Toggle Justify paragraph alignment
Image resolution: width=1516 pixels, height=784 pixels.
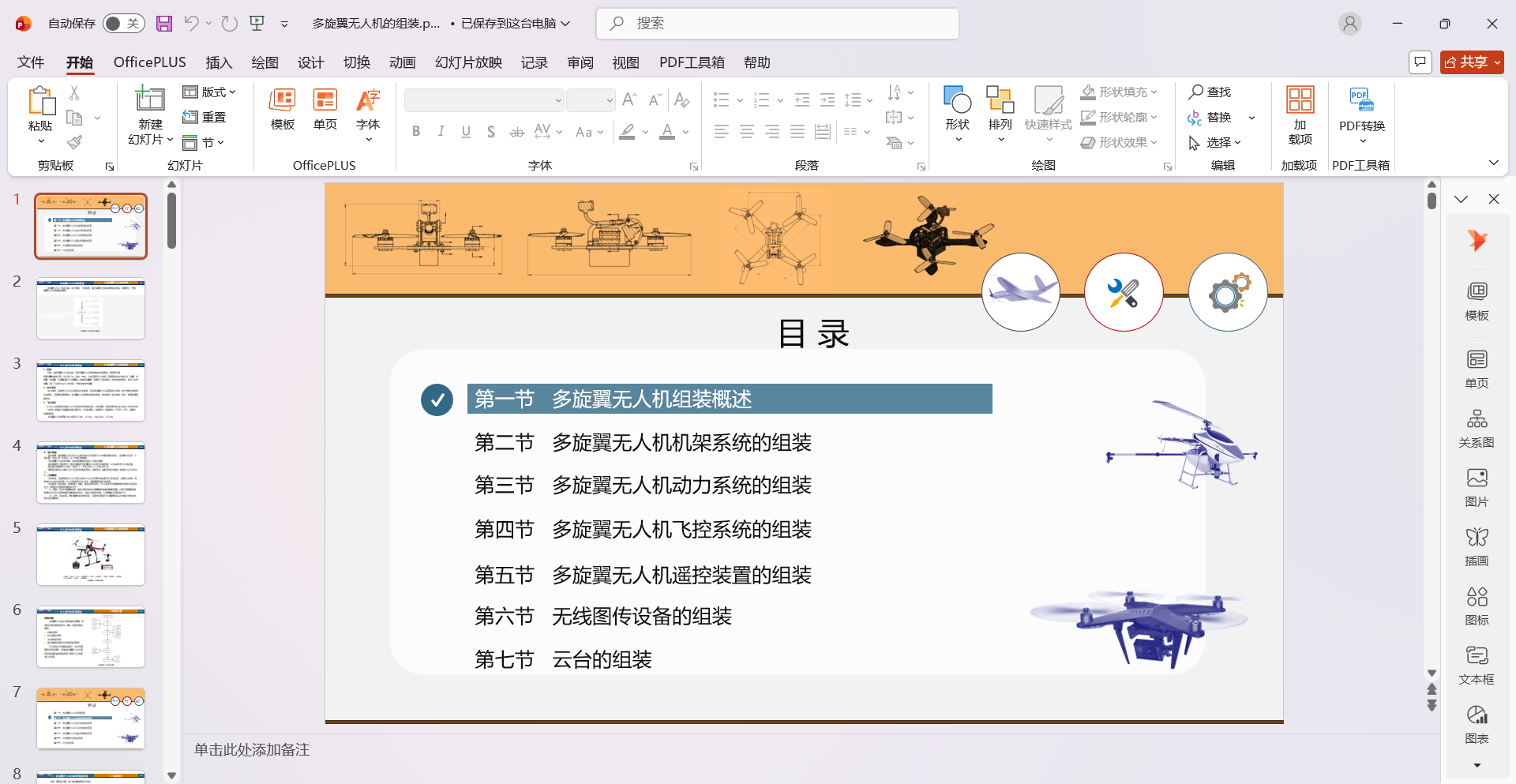(797, 132)
